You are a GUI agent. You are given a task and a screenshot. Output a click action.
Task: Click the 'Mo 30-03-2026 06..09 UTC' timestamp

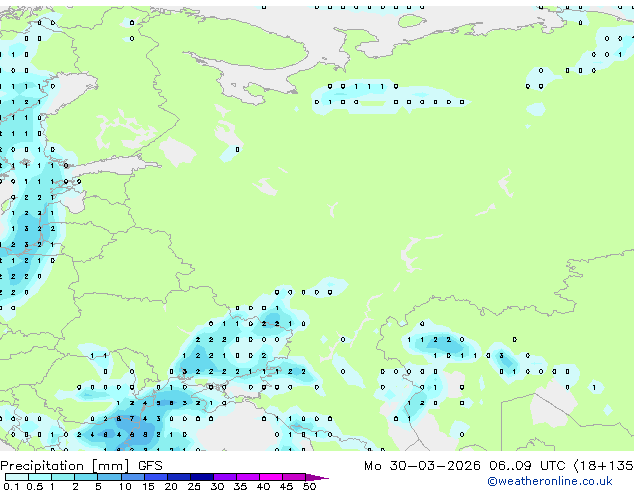[x=465, y=466]
